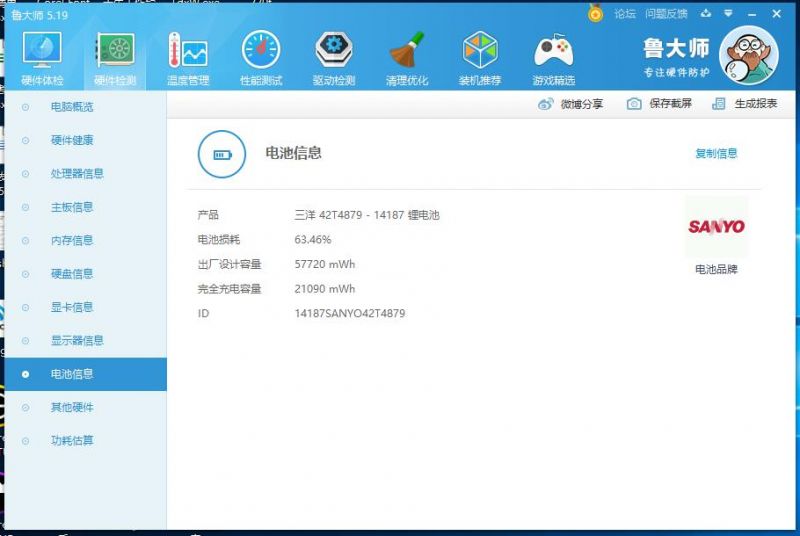Image resolution: width=800 pixels, height=536 pixels.
Task: Close the 鲁大师 window
Action: pyautogui.click(x=776, y=14)
